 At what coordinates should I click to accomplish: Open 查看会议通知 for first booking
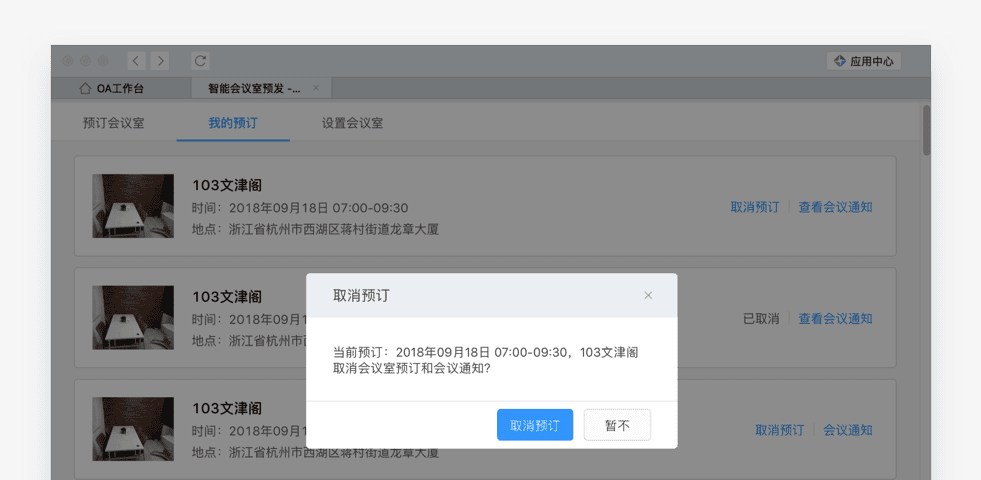[x=835, y=207]
